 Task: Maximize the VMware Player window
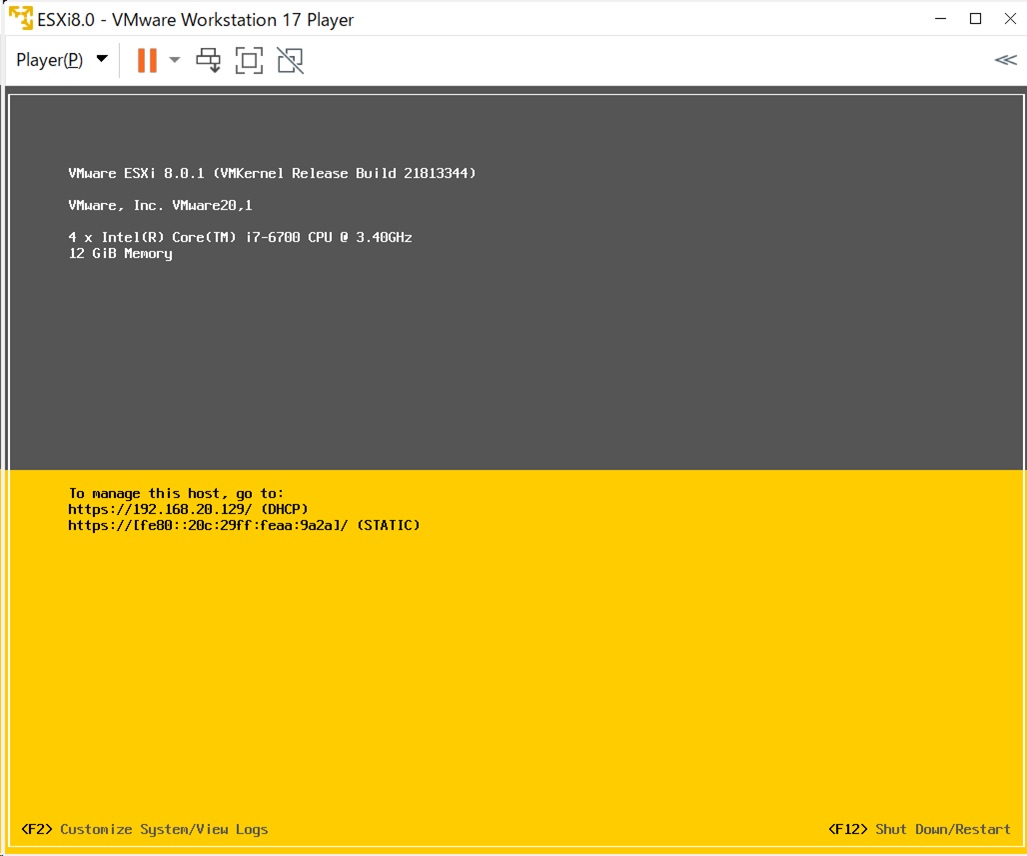(x=975, y=18)
